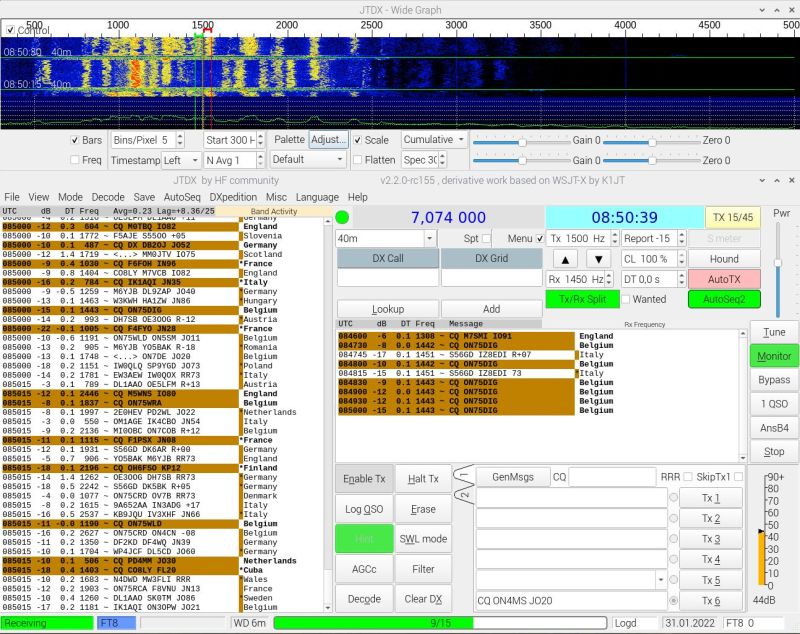This screenshot has width=800, height=634.
Task: Click the Rx 1450 Hz spinner arrows
Action: point(609,279)
